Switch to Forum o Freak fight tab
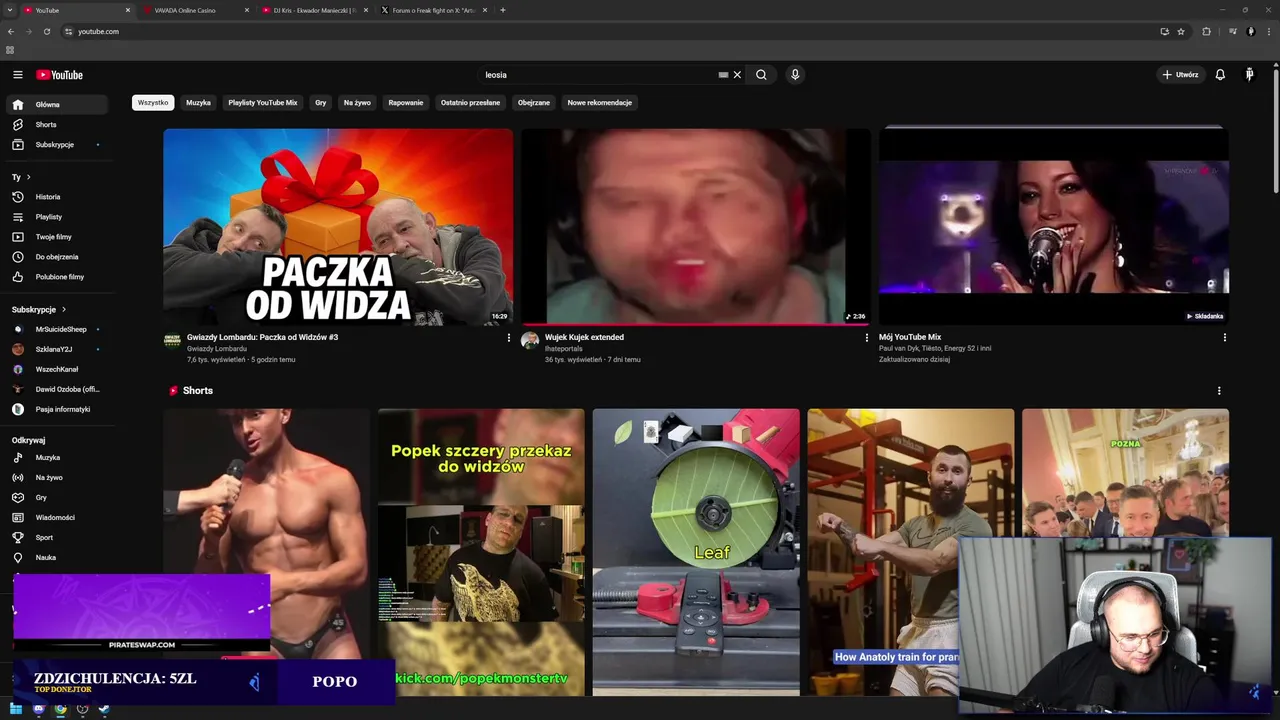 (434, 10)
